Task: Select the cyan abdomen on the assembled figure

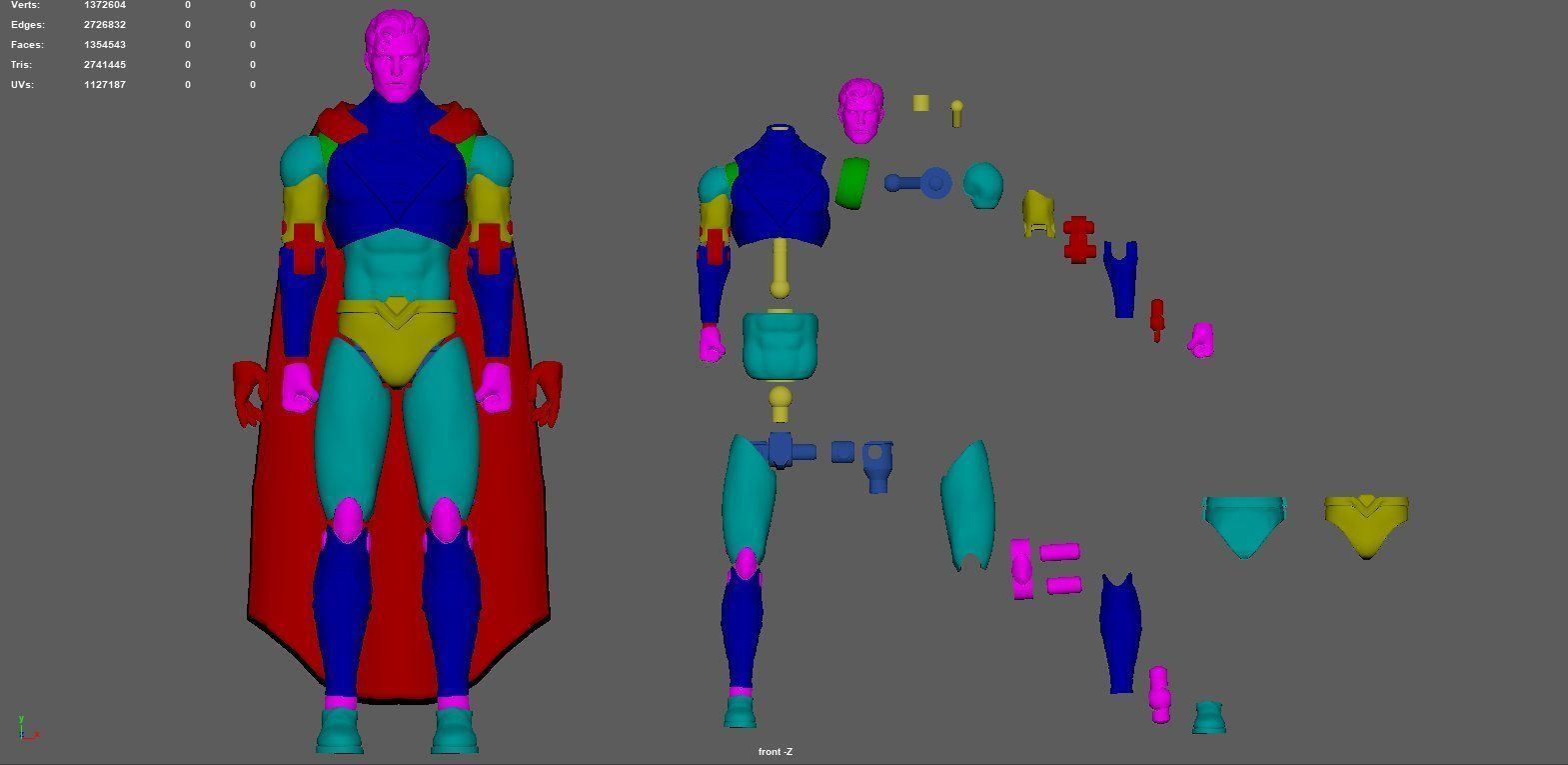Action: [x=397, y=265]
